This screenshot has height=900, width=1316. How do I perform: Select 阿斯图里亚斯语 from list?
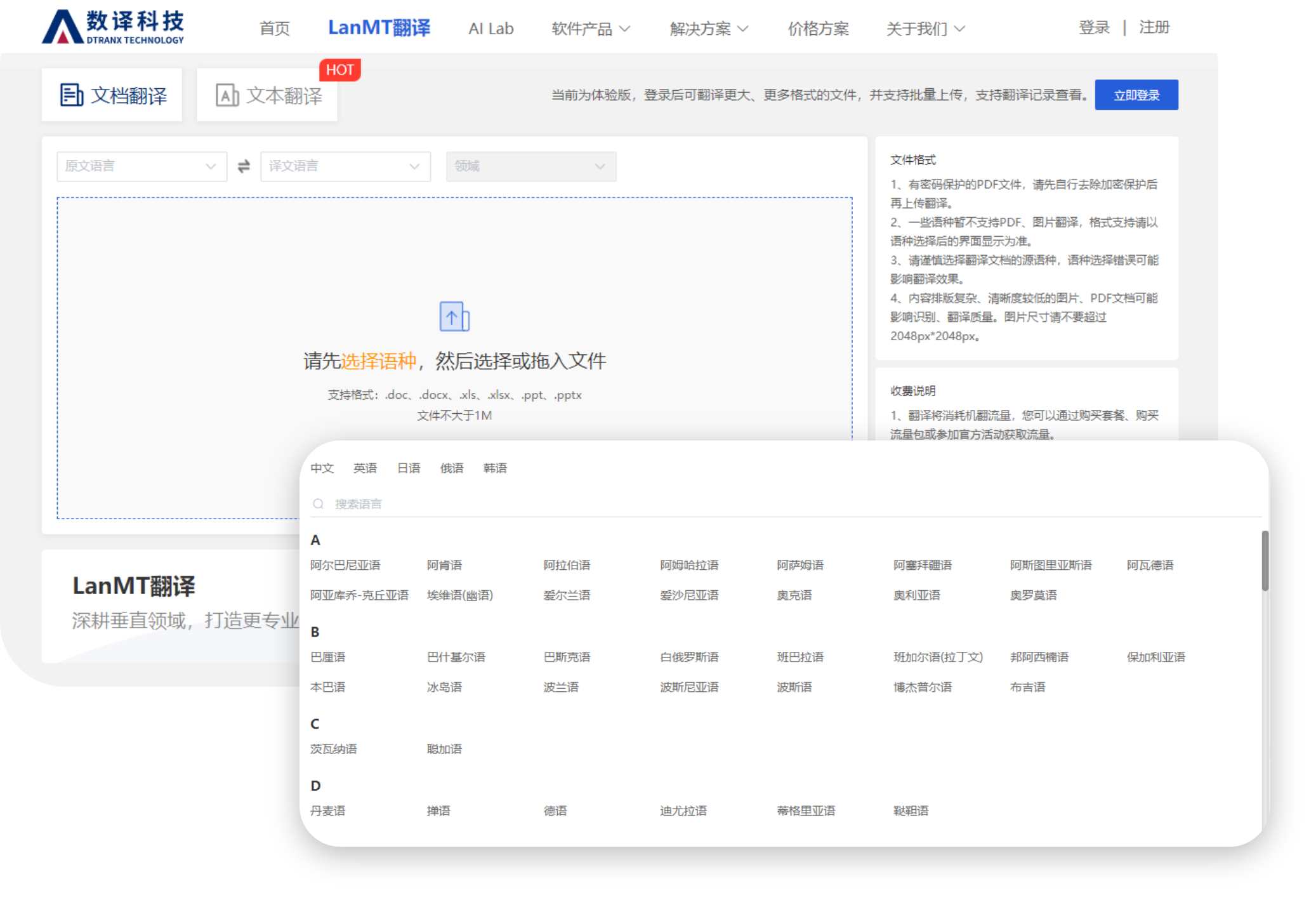coord(1051,565)
